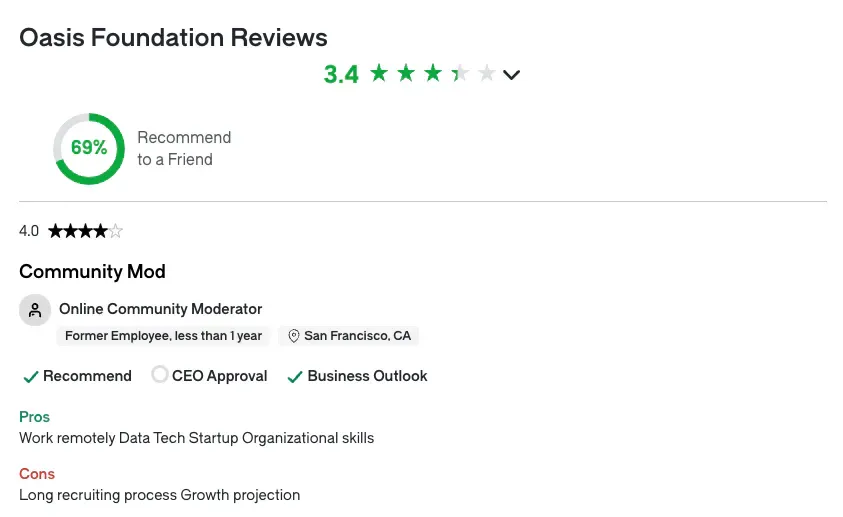Click the Online Community Moderator job title
Image resolution: width=843 pixels, height=517 pixels.
pyautogui.click(x=160, y=309)
